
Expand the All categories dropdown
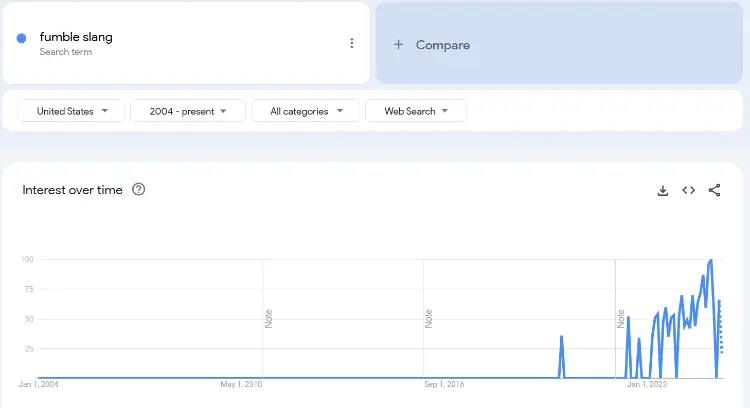(305, 111)
